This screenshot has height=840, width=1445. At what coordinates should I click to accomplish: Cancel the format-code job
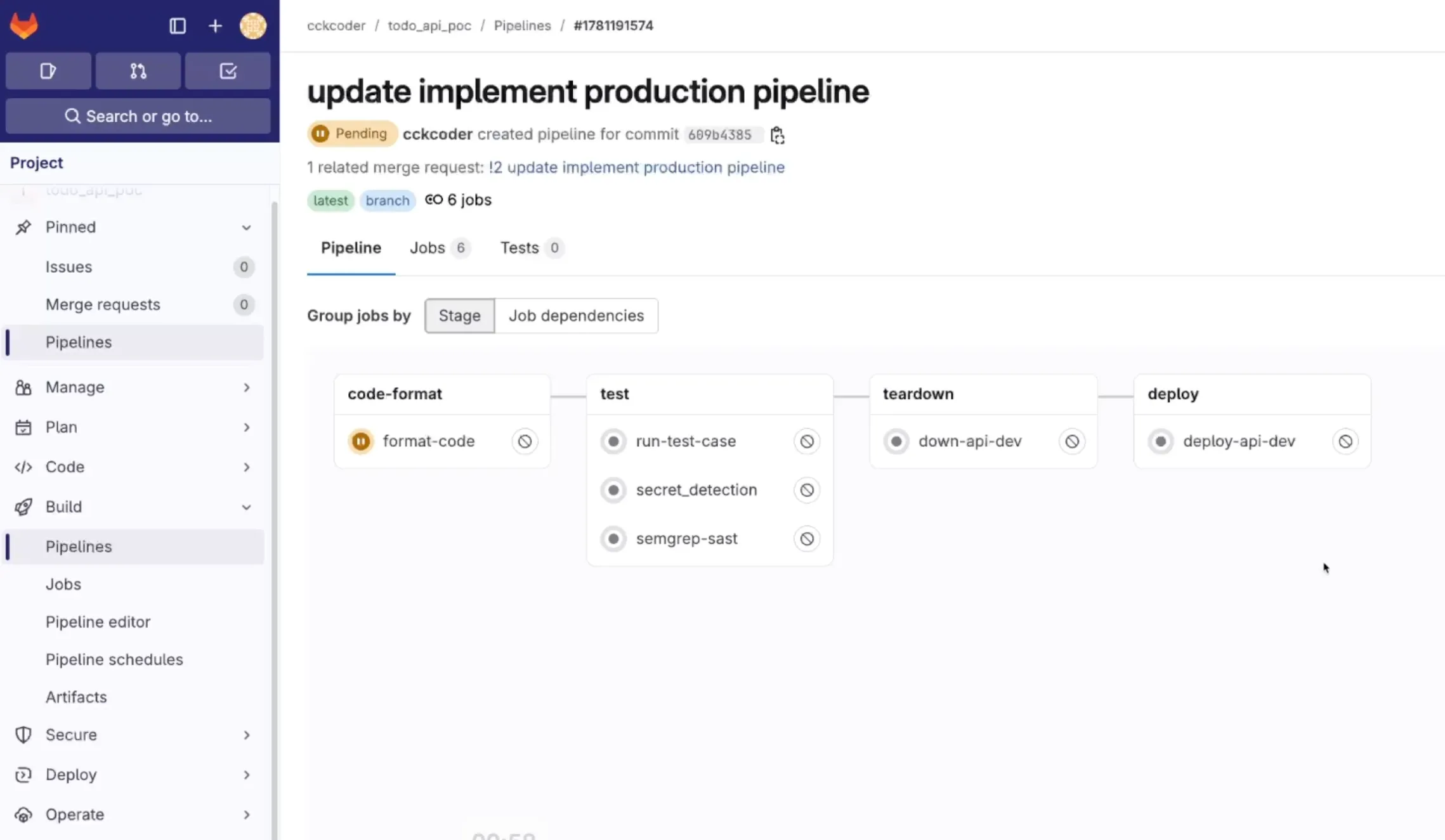click(x=524, y=441)
